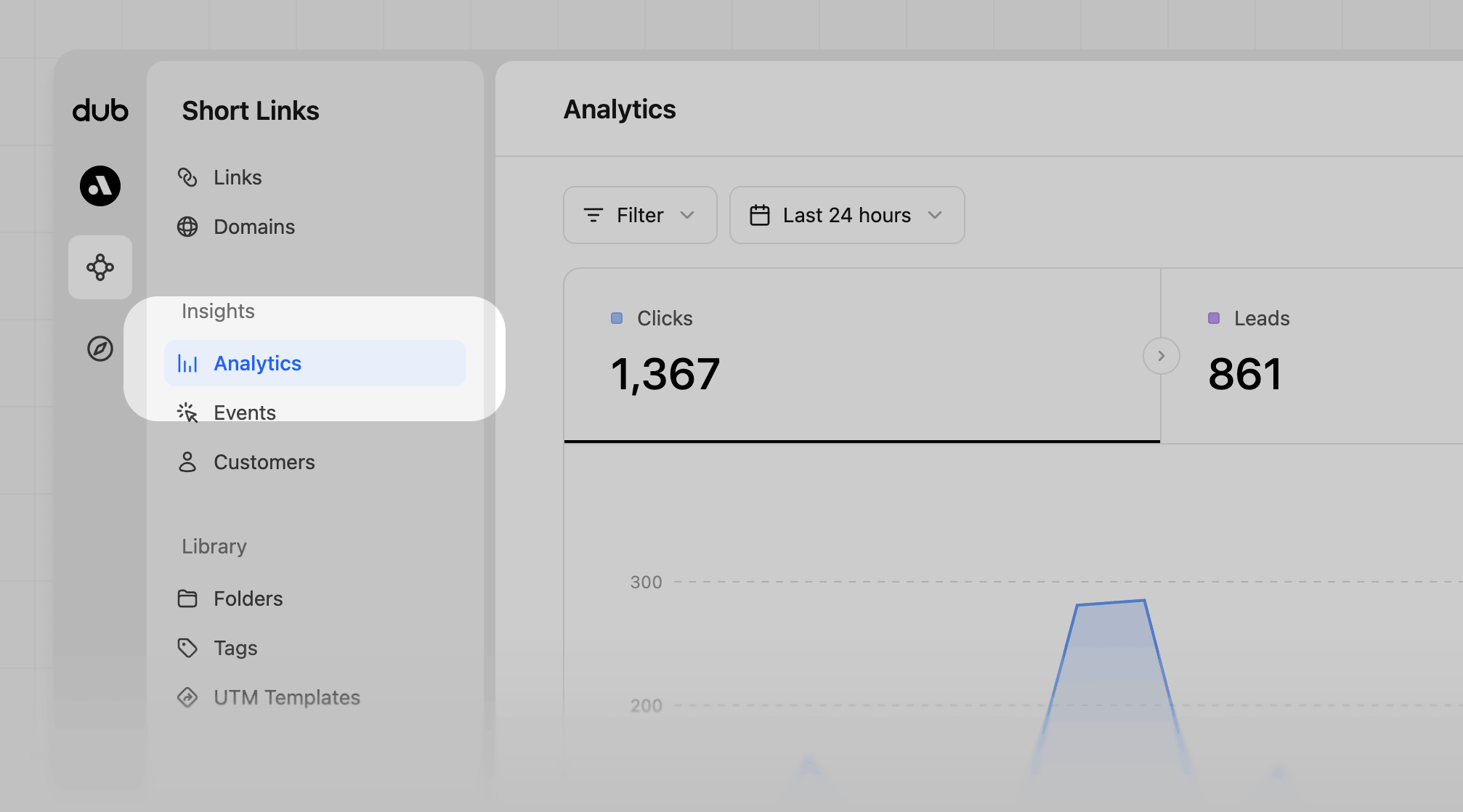1463x812 pixels.
Task: Click the Tags label icon
Action: [x=187, y=648]
